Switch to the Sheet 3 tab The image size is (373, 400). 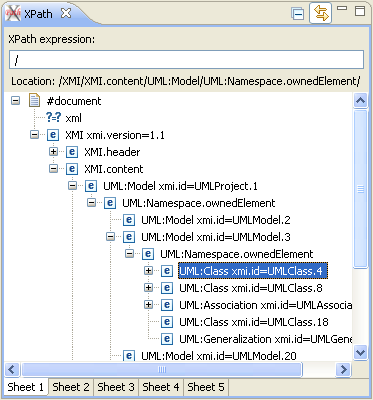[x=116, y=387]
